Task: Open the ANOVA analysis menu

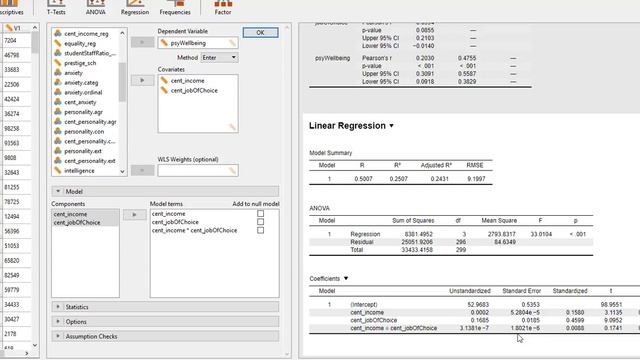Action: 96,8
